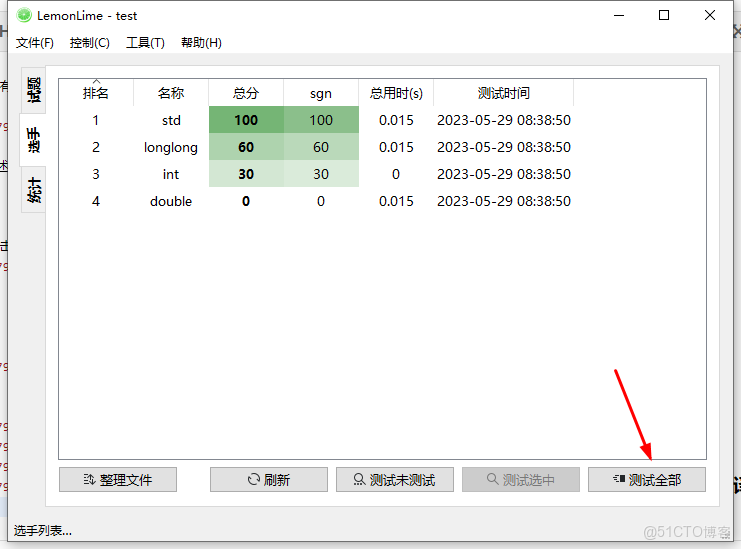Sort by the 名称 column header
Image resolution: width=741 pixels, height=549 pixels.
point(171,93)
